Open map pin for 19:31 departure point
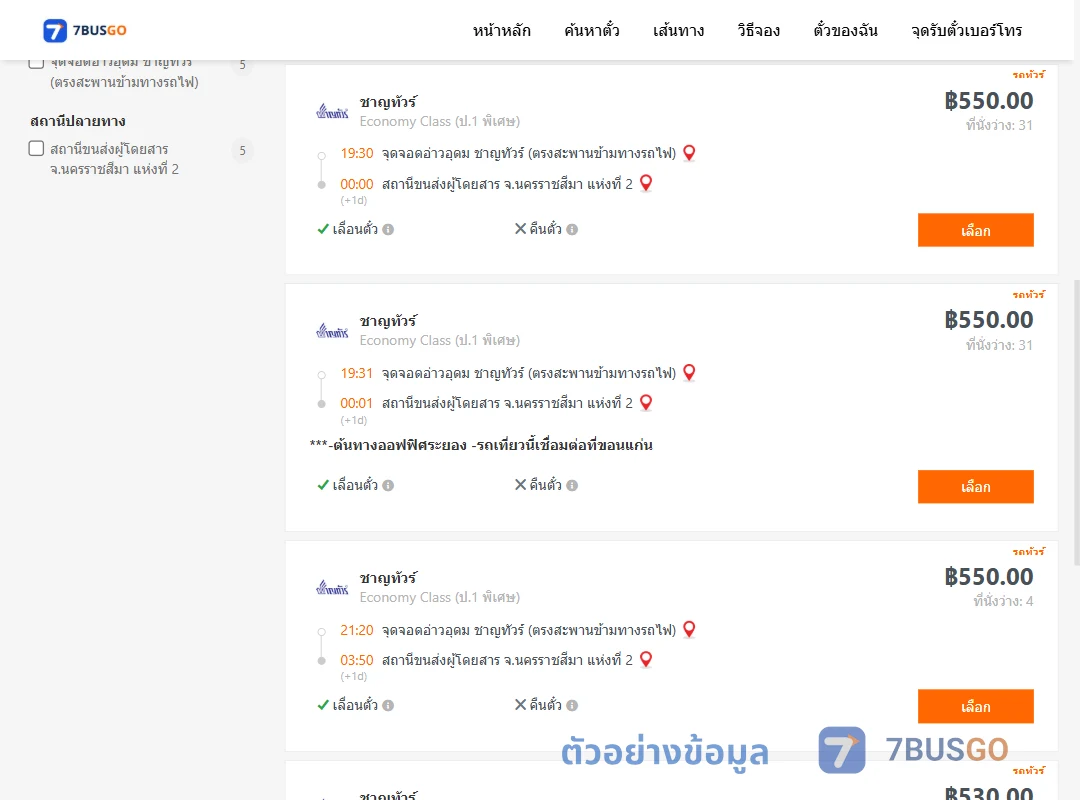 [x=689, y=373]
